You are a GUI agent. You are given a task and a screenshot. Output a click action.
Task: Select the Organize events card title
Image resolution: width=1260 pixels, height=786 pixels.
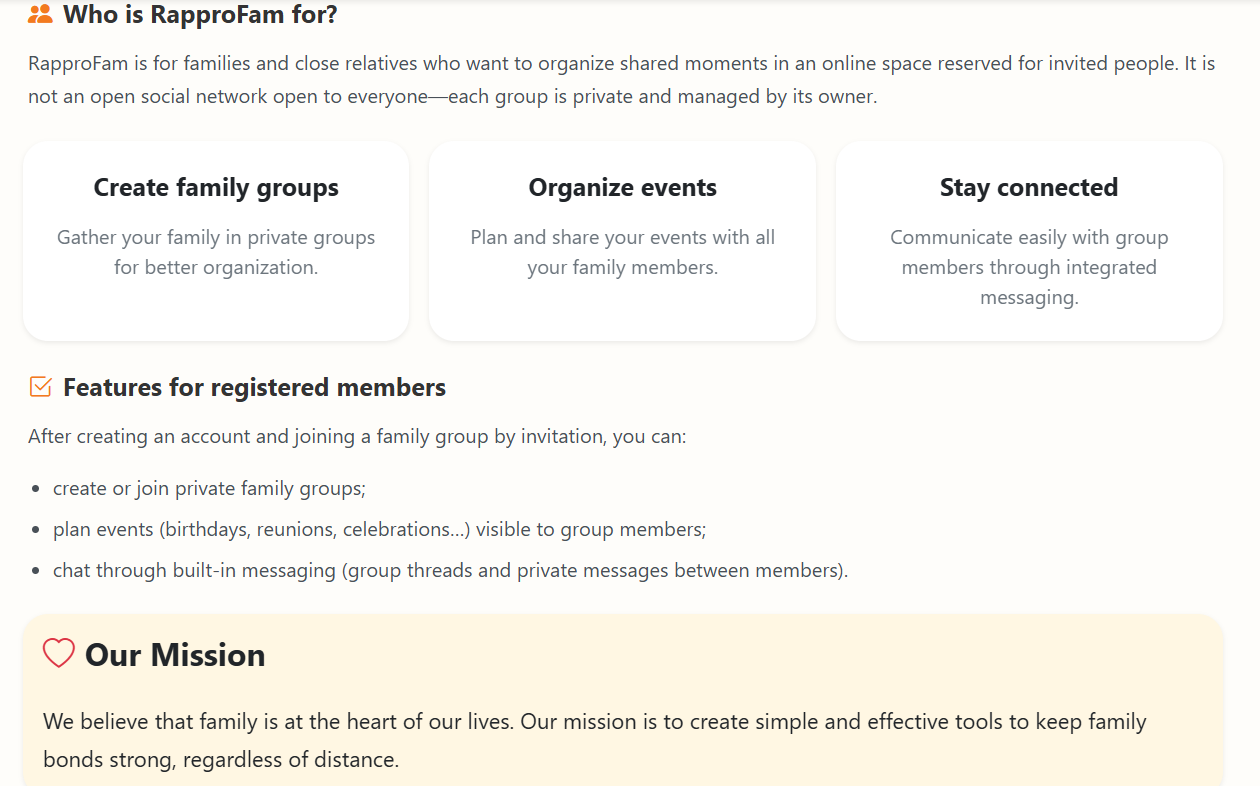623,188
